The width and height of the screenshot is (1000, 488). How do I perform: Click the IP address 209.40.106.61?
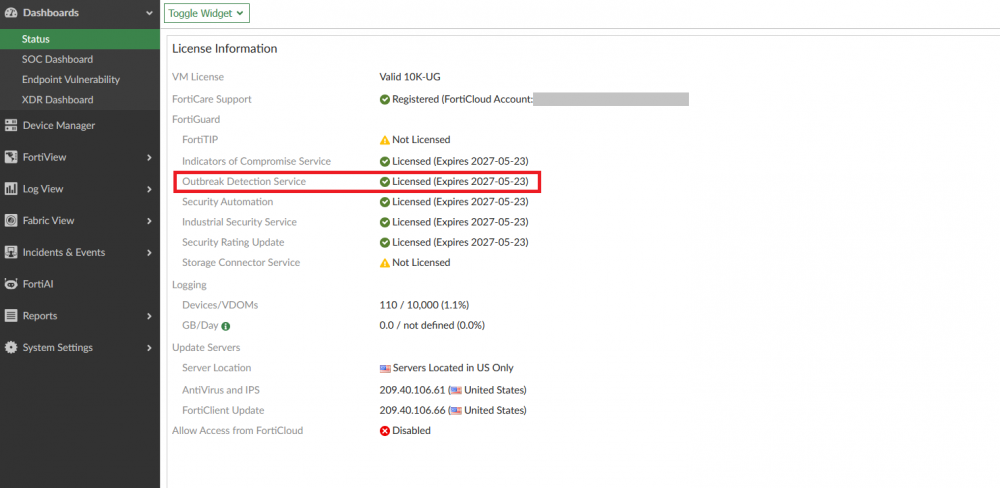tap(412, 390)
